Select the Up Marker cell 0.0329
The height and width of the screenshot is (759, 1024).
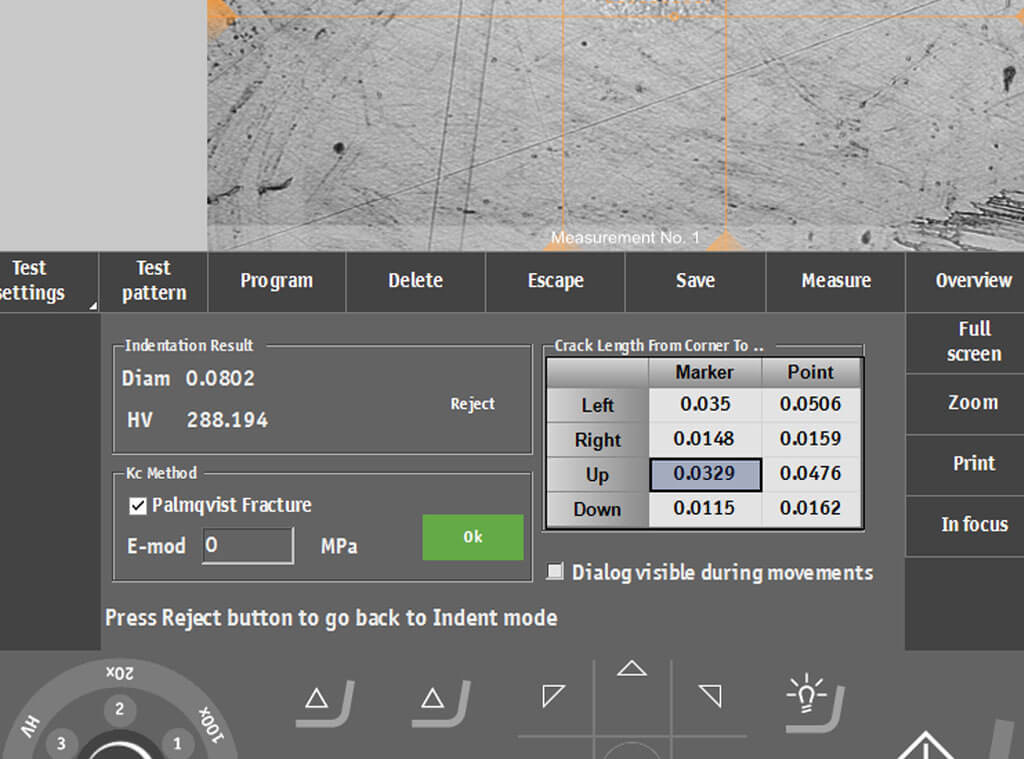click(705, 474)
